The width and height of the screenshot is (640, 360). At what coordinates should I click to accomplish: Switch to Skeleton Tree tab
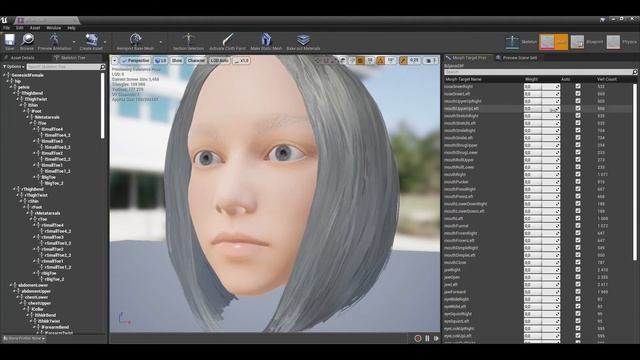[70, 58]
